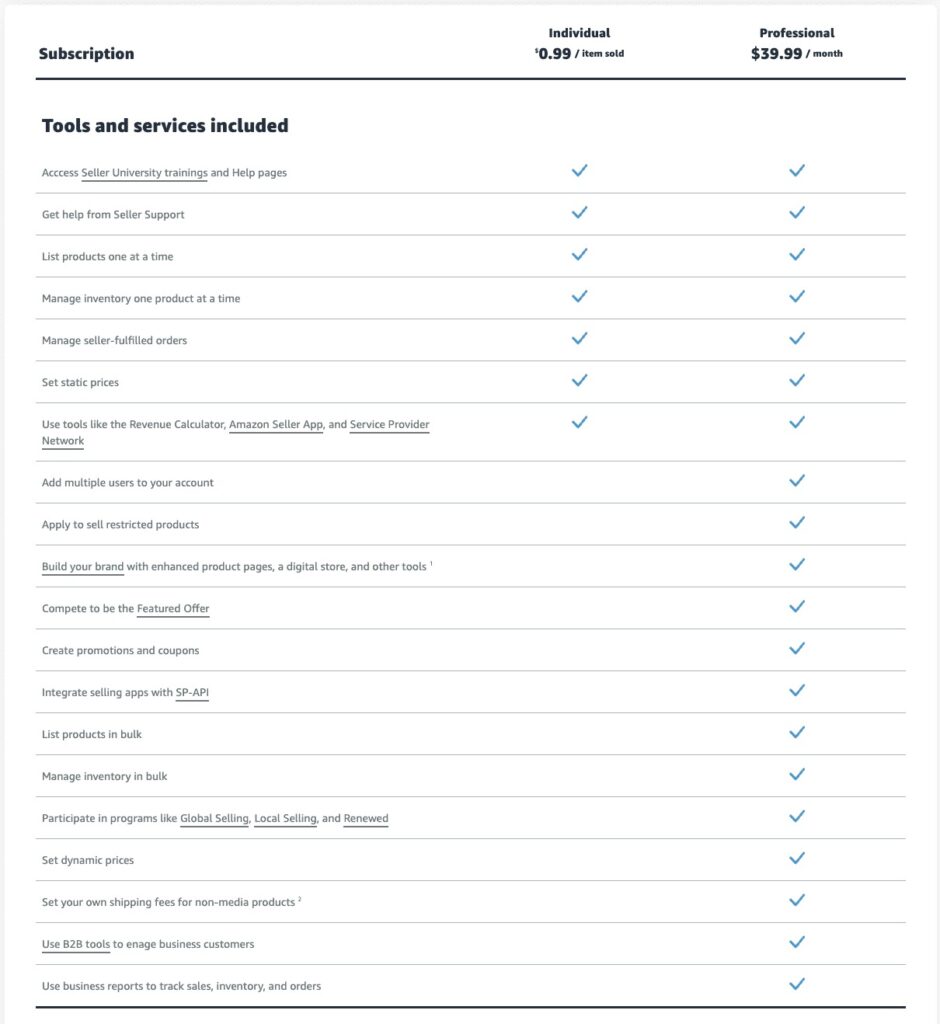Follow the Service Provider Network link
This screenshot has height=1024, width=940.
click(x=389, y=425)
